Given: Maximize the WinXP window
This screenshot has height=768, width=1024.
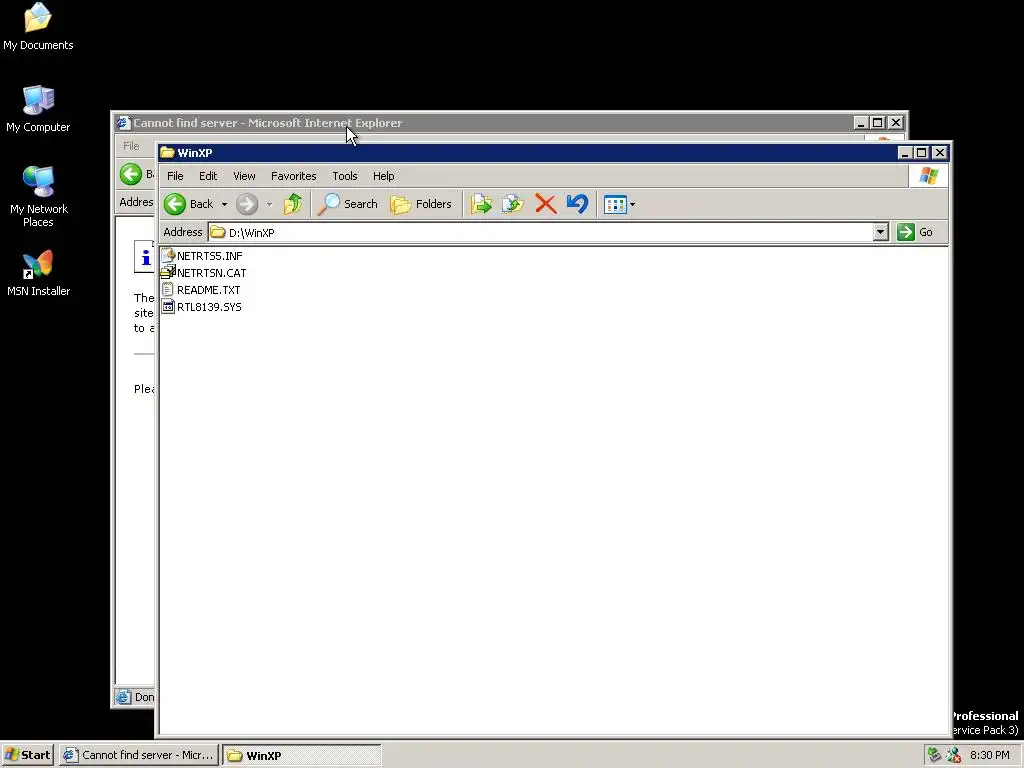Looking at the screenshot, I should [921, 153].
